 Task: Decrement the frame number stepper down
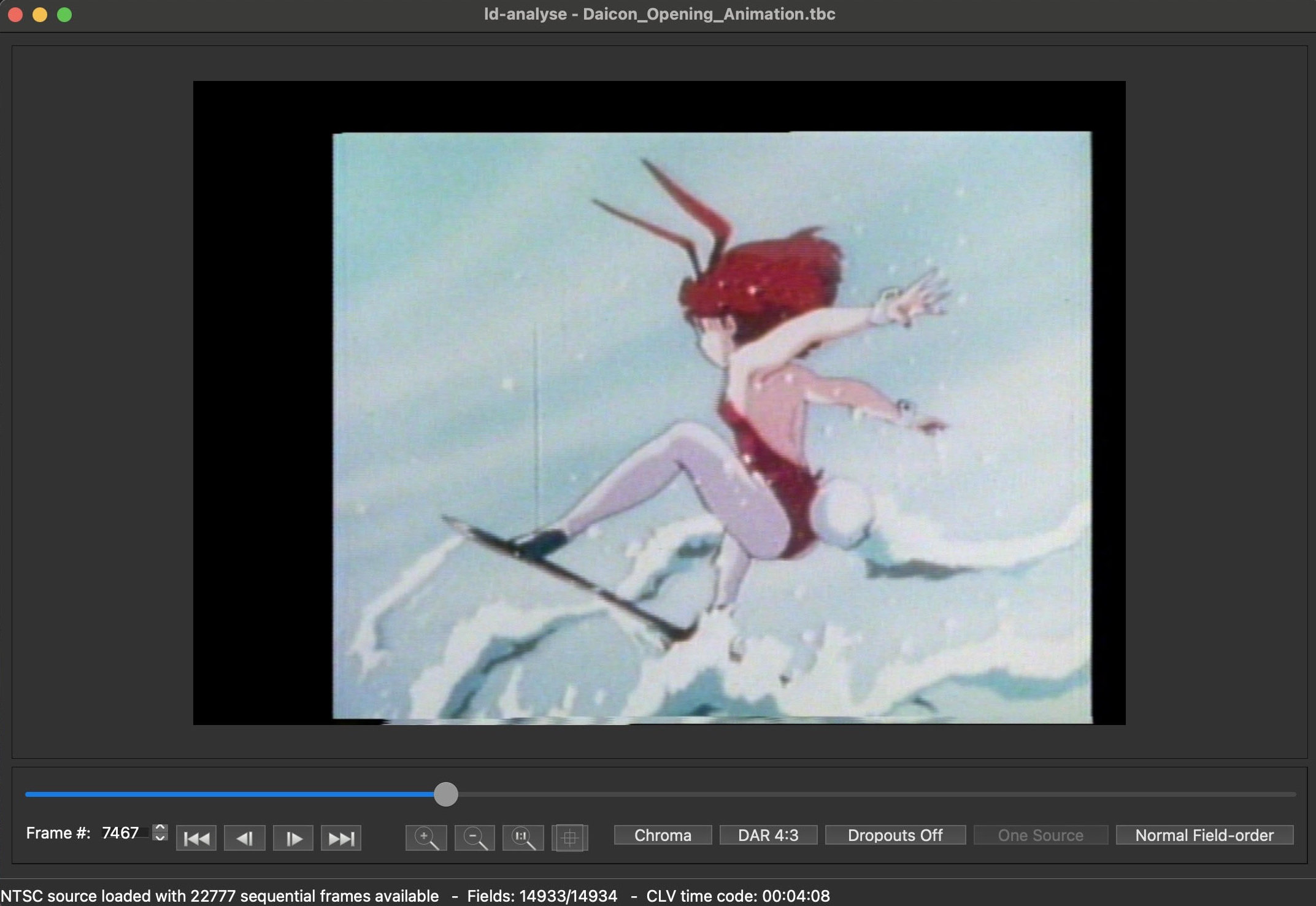coord(160,837)
